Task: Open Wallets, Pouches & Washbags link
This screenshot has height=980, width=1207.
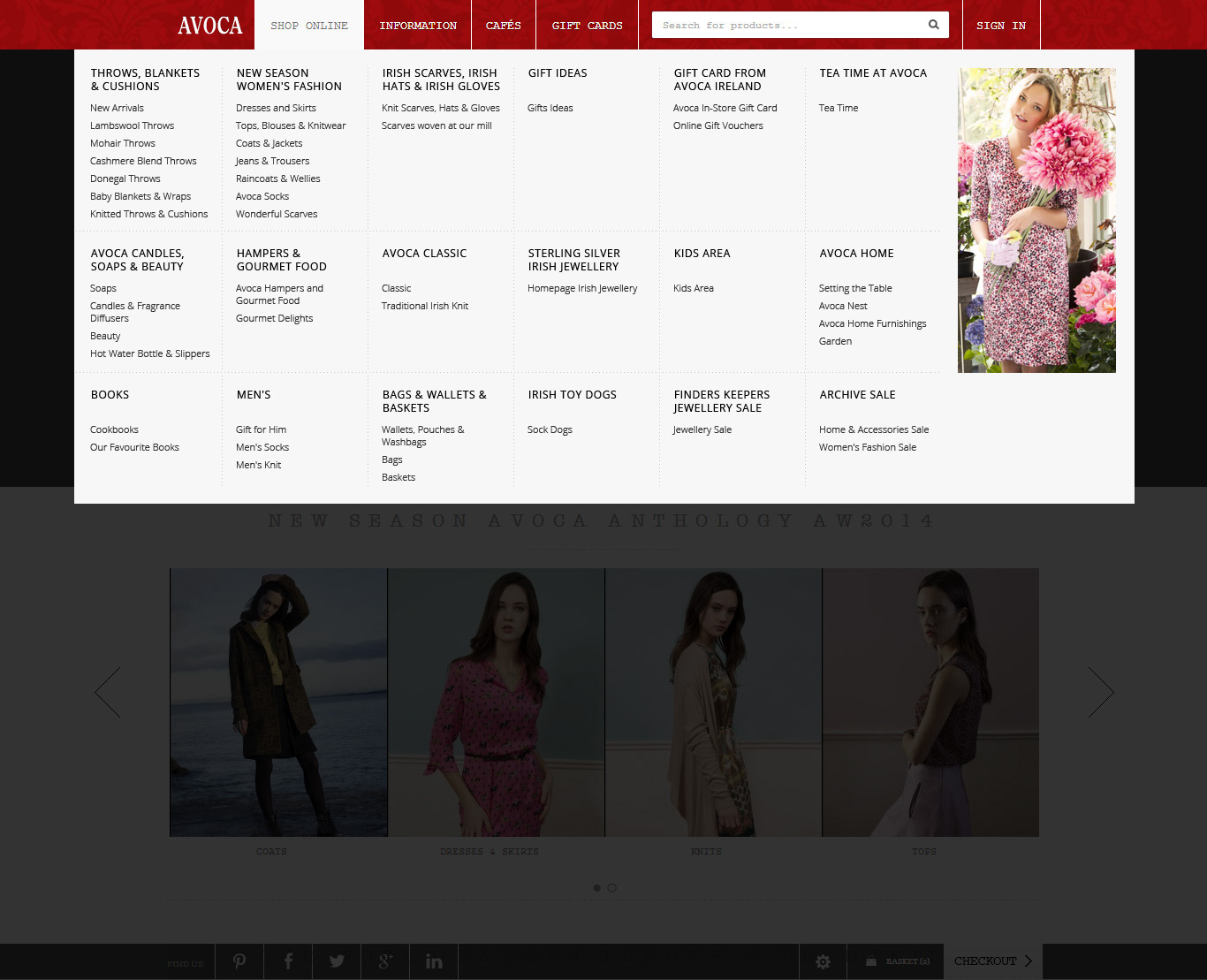Action: 423,436
